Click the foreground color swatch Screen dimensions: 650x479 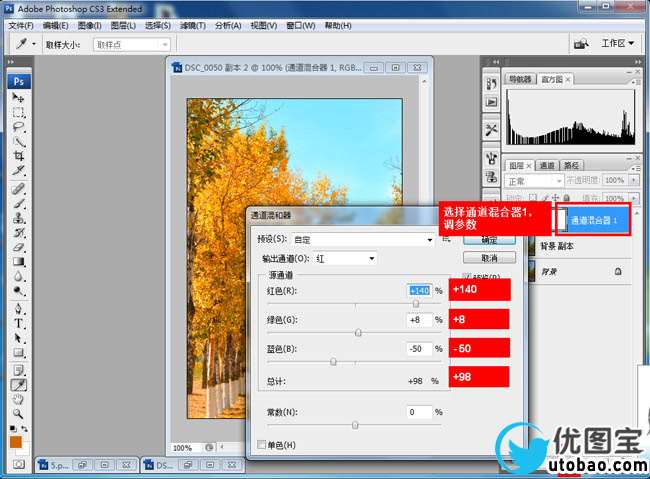tap(15, 442)
